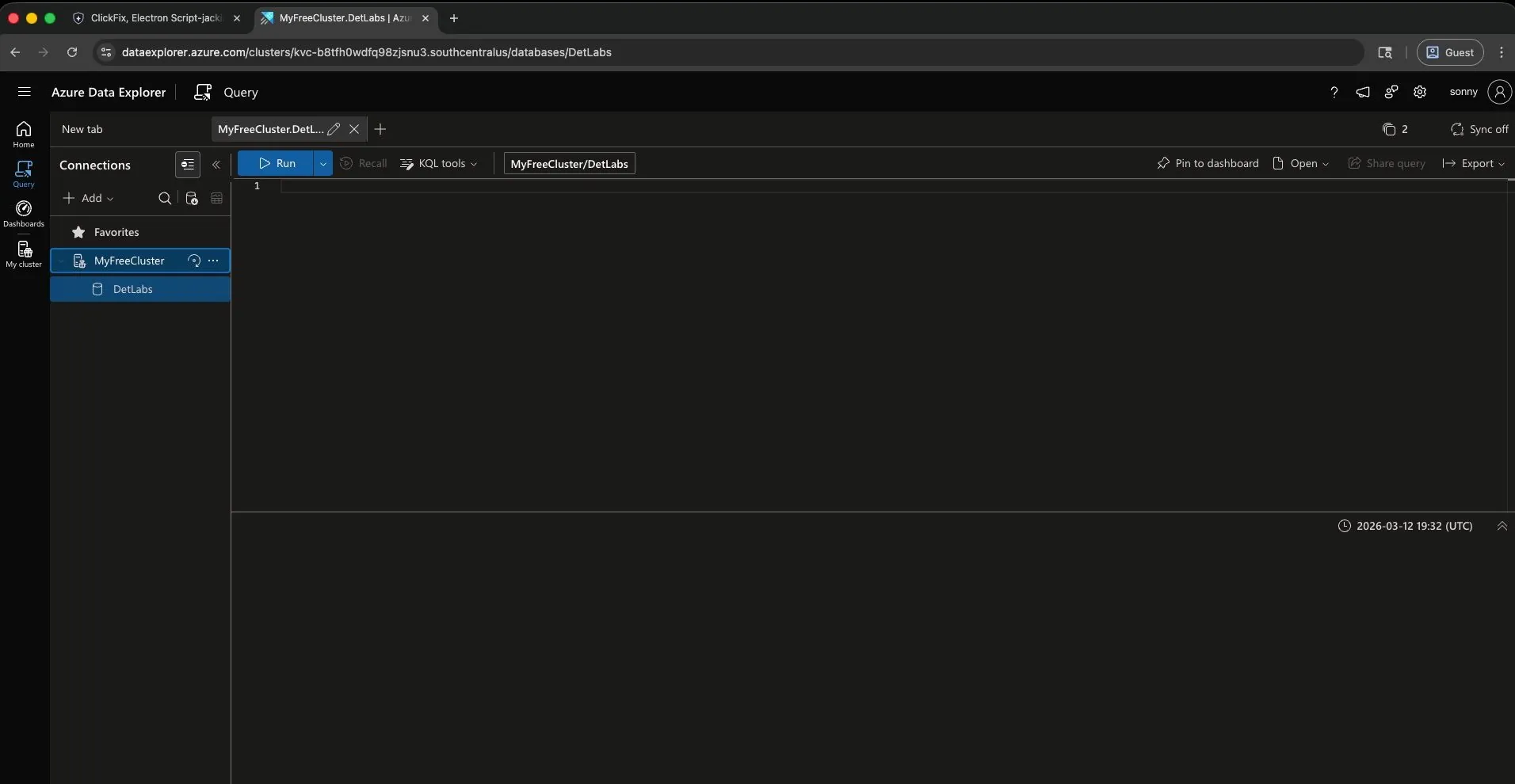Open the Add connection dropdown
The width and height of the screenshot is (1515, 784).
tap(88, 198)
